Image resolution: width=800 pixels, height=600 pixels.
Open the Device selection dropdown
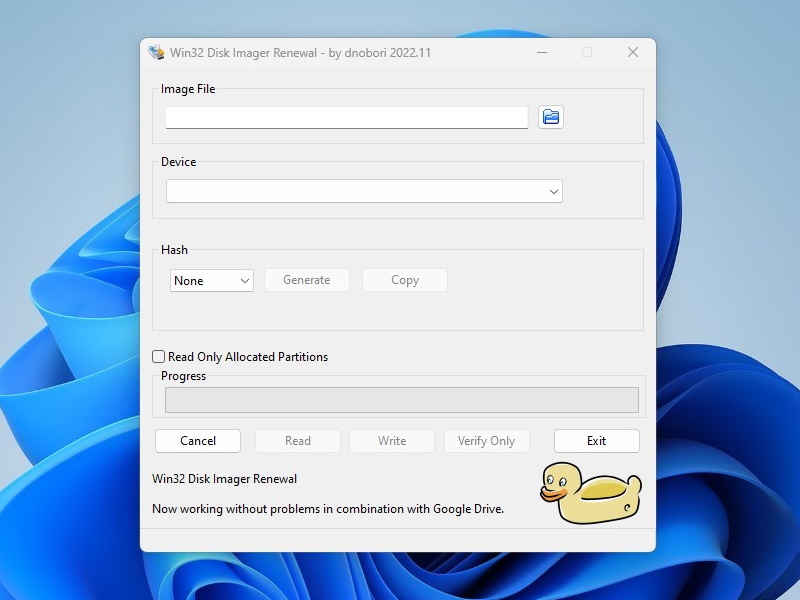363,190
